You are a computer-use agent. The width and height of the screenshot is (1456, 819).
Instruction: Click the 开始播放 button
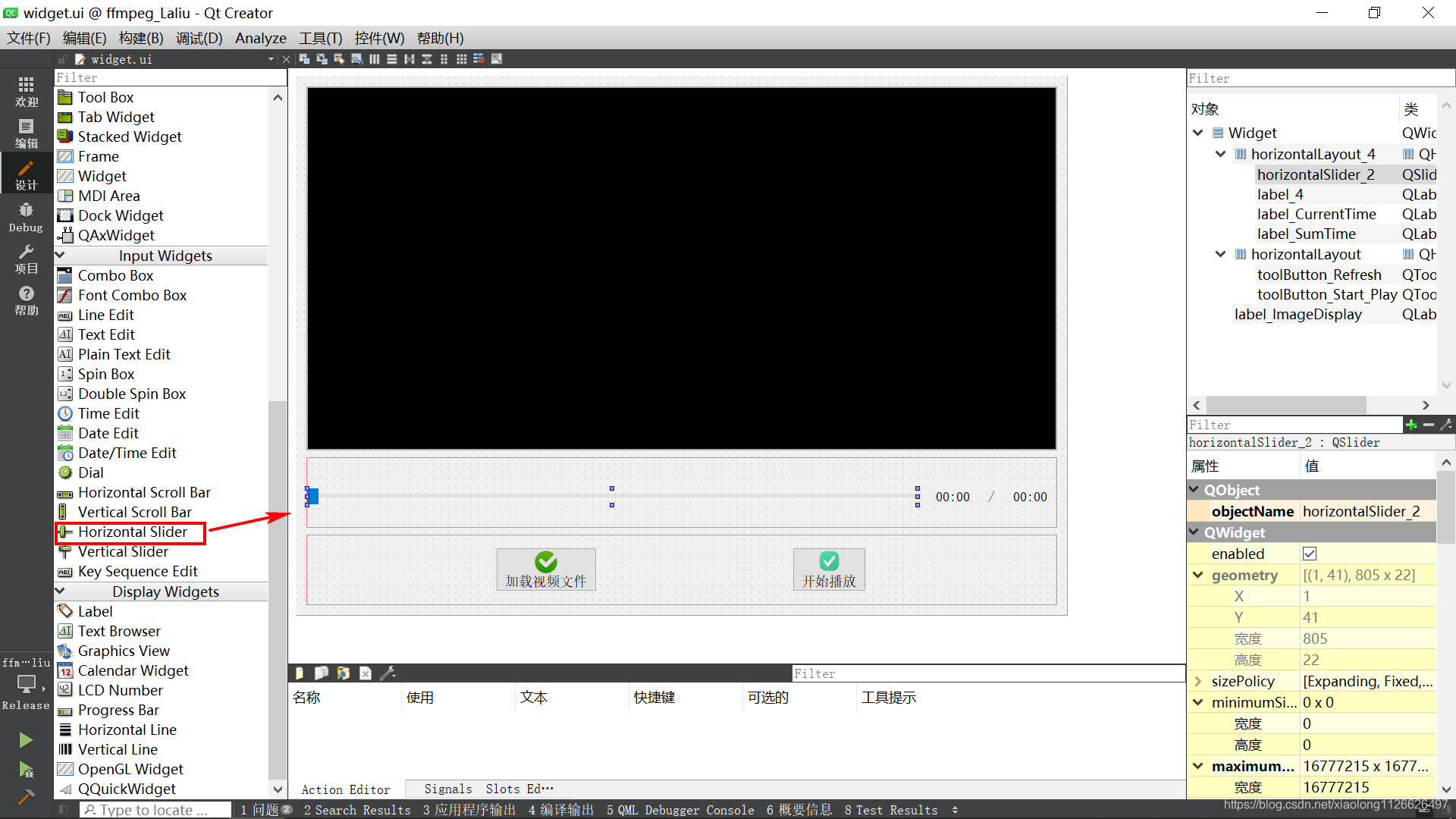(x=829, y=570)
